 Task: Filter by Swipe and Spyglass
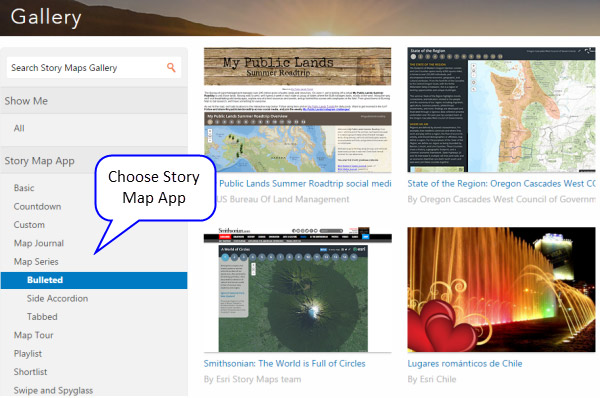click(53, 390)
